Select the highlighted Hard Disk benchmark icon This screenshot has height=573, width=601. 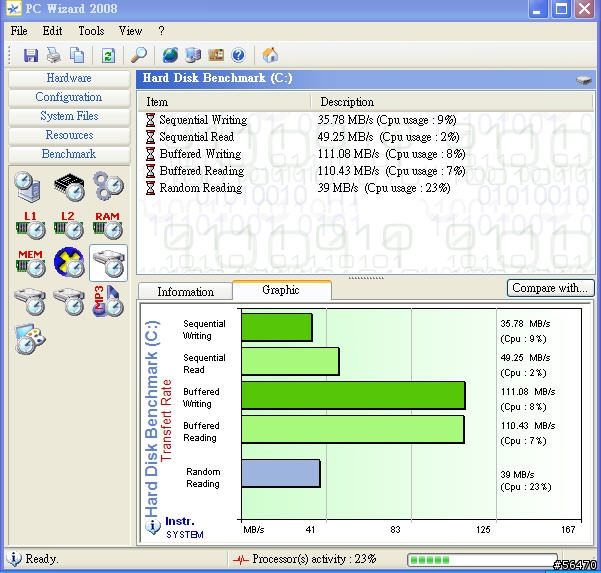tap(108, 263)
